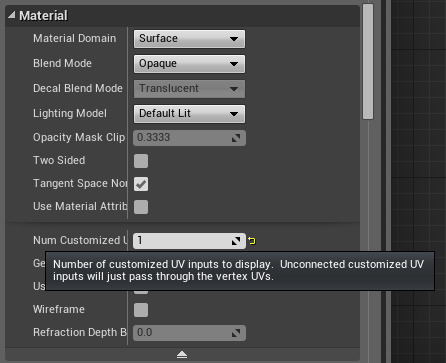Image resolution: width=446 pixels, height=363 pixels.
Task: Click the Material Domain label
Action: (x=75, y=38)
